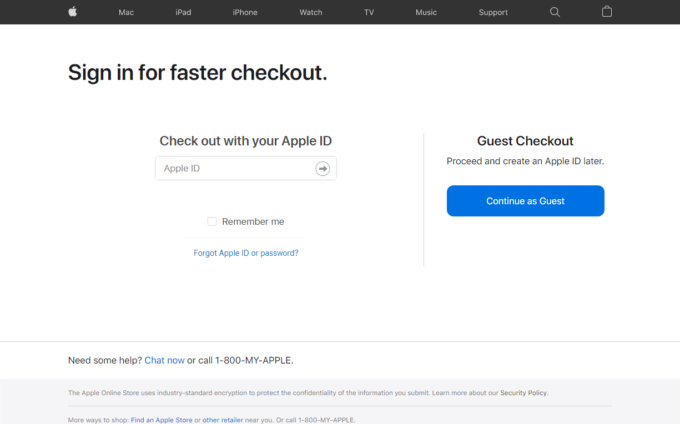Go to the iPhone section
The image size is (680, 424).
pyautogui.click(x=245, y=13)
